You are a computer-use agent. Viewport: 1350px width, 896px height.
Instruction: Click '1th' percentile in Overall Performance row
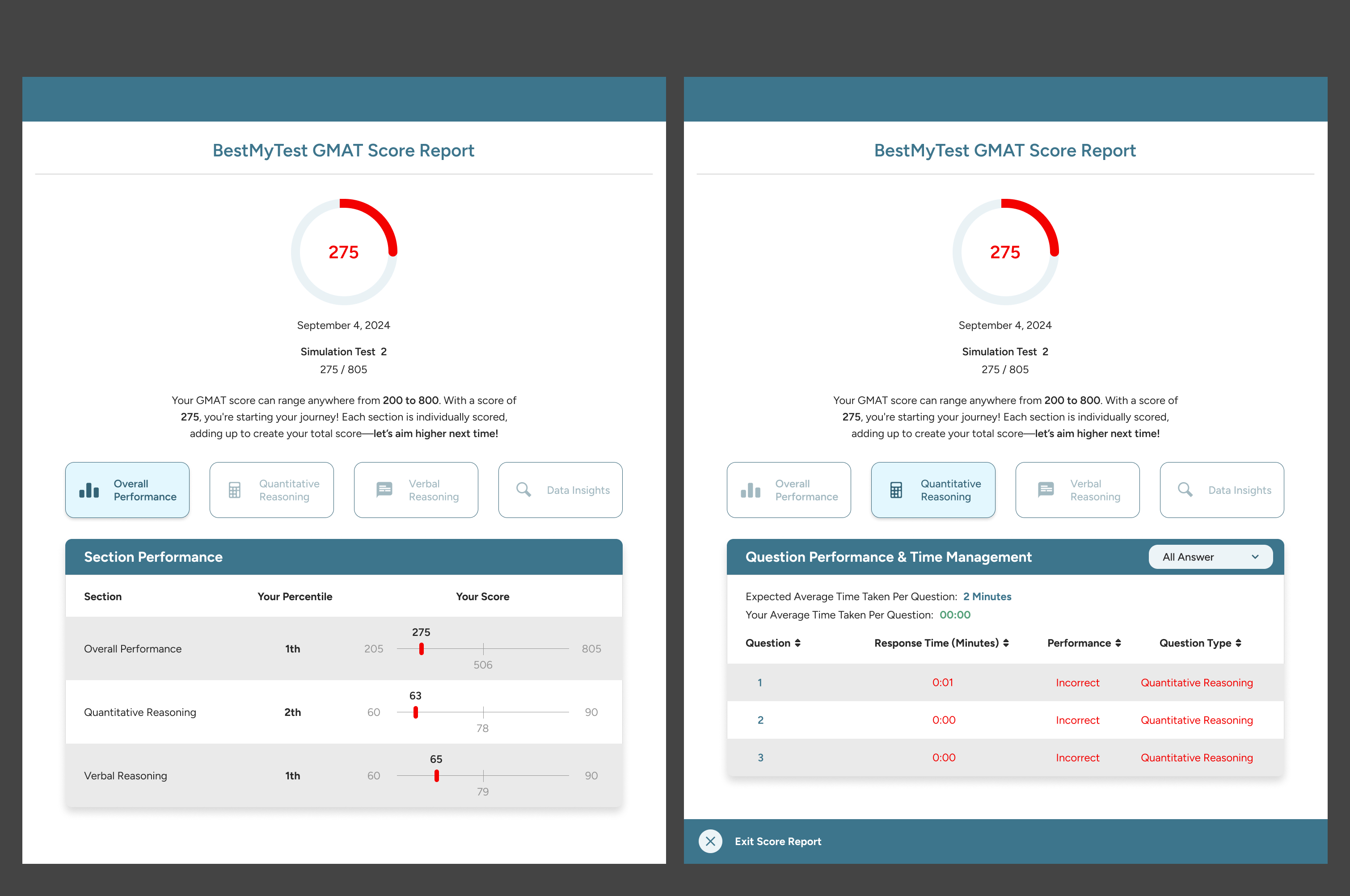(293, 648)
